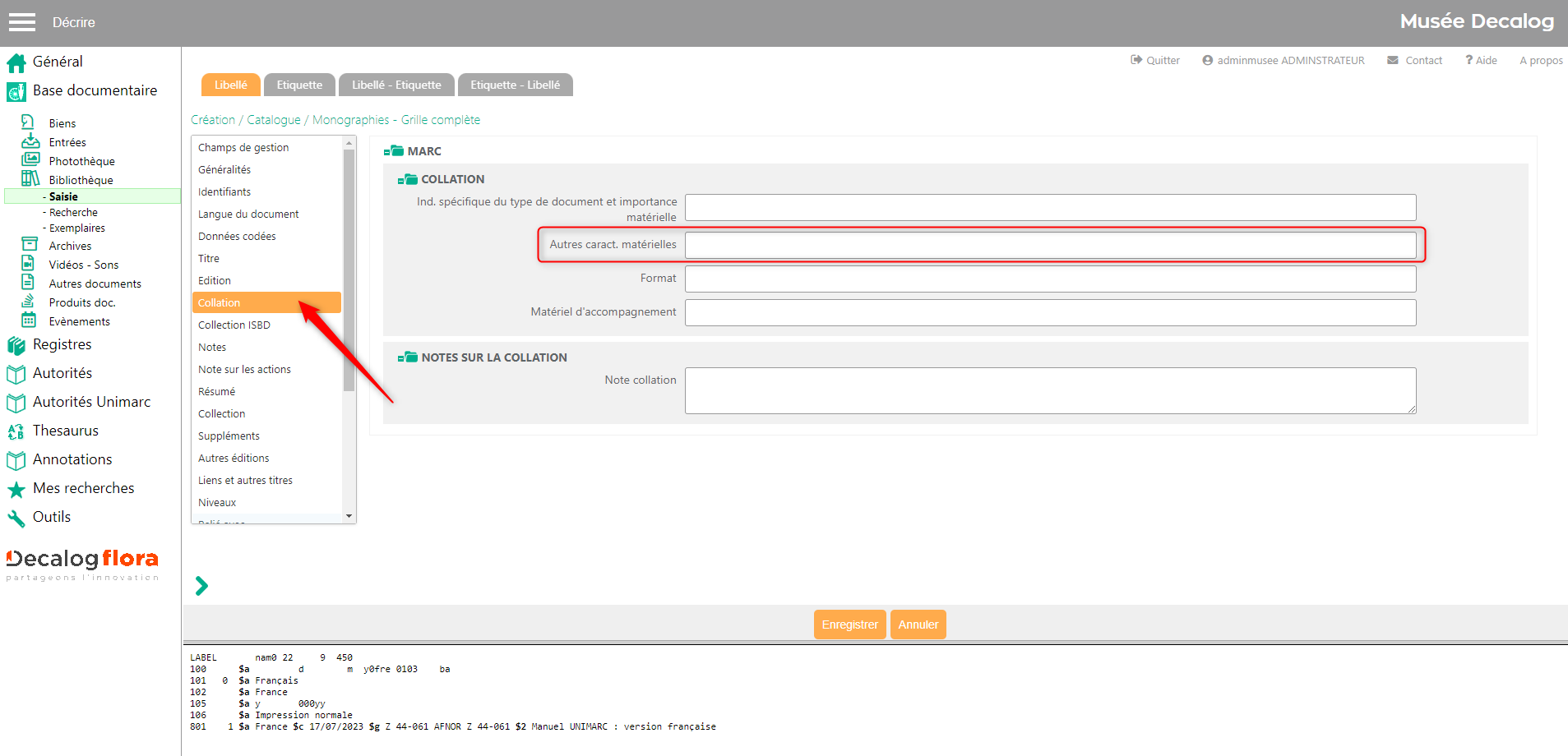Collapse the NOTES SUR LA COLLATION section

pos(408,357)
